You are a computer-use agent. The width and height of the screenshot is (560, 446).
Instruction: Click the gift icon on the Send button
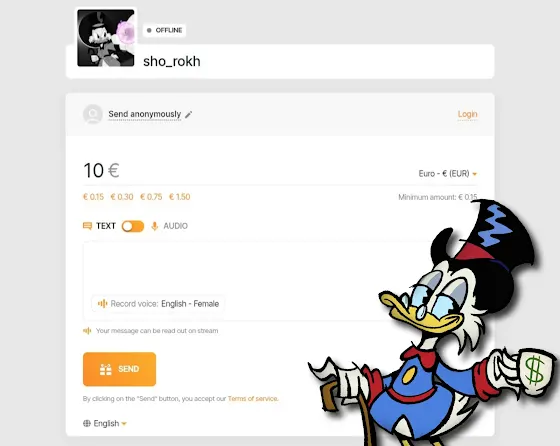[106, 369]
